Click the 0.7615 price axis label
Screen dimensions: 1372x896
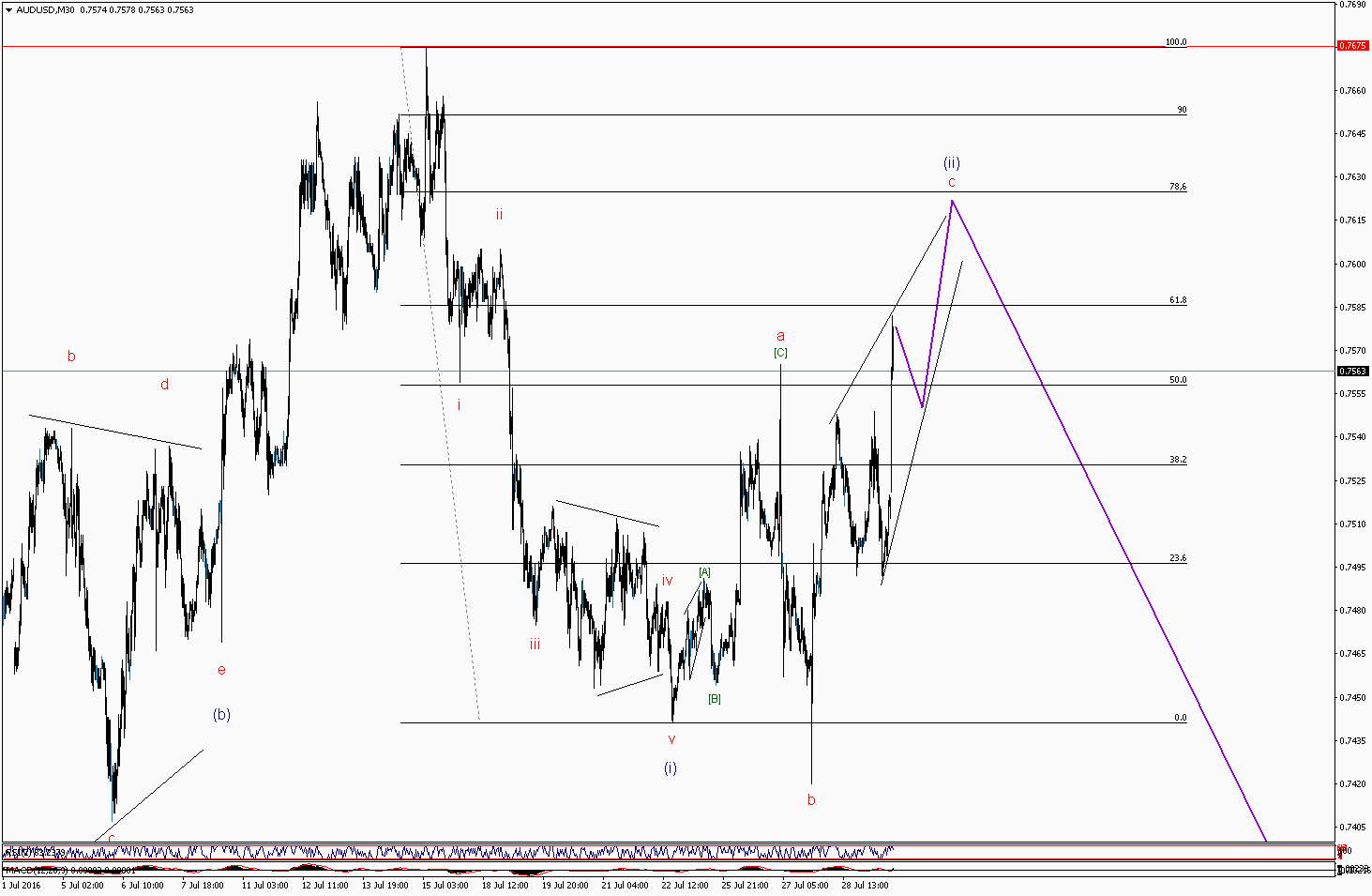tap(1353, 220)
